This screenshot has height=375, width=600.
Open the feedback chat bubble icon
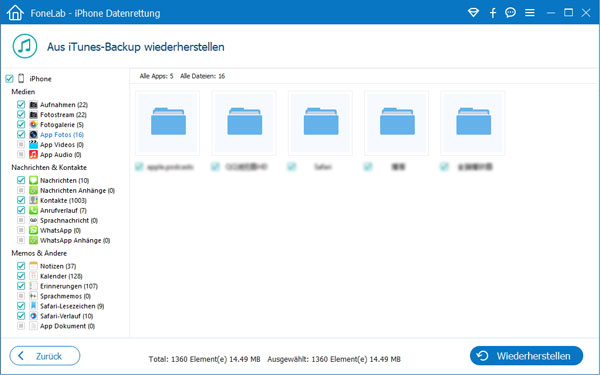(x=510, y=13)
